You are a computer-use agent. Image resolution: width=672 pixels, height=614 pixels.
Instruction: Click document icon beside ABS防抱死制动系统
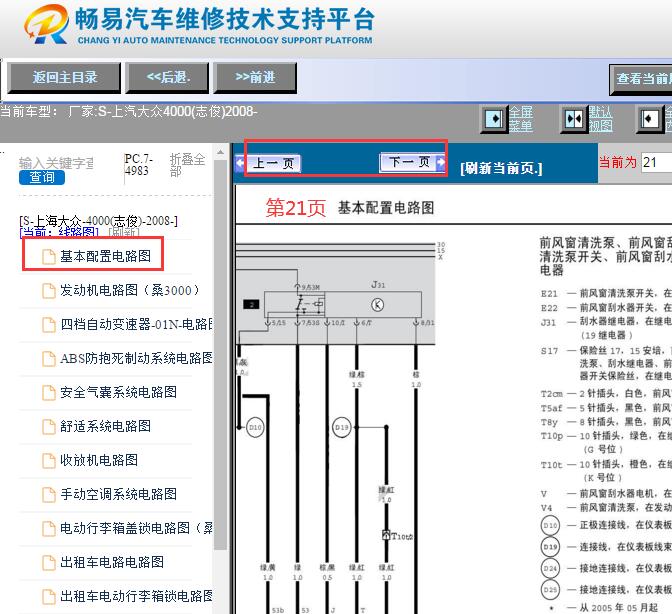[49, 359]
